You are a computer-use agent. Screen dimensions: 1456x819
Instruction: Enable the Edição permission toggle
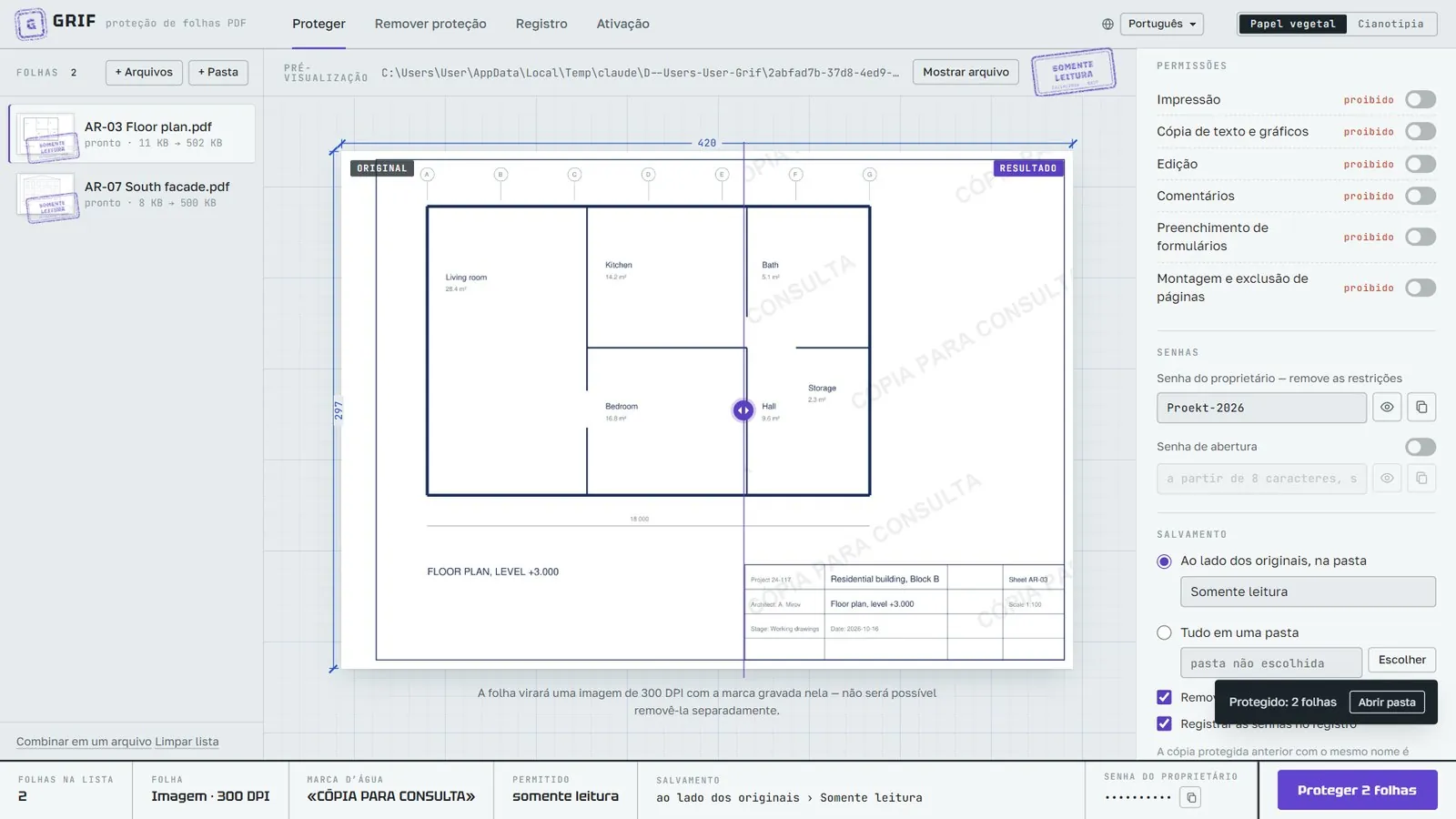[x=1421, y=164]
